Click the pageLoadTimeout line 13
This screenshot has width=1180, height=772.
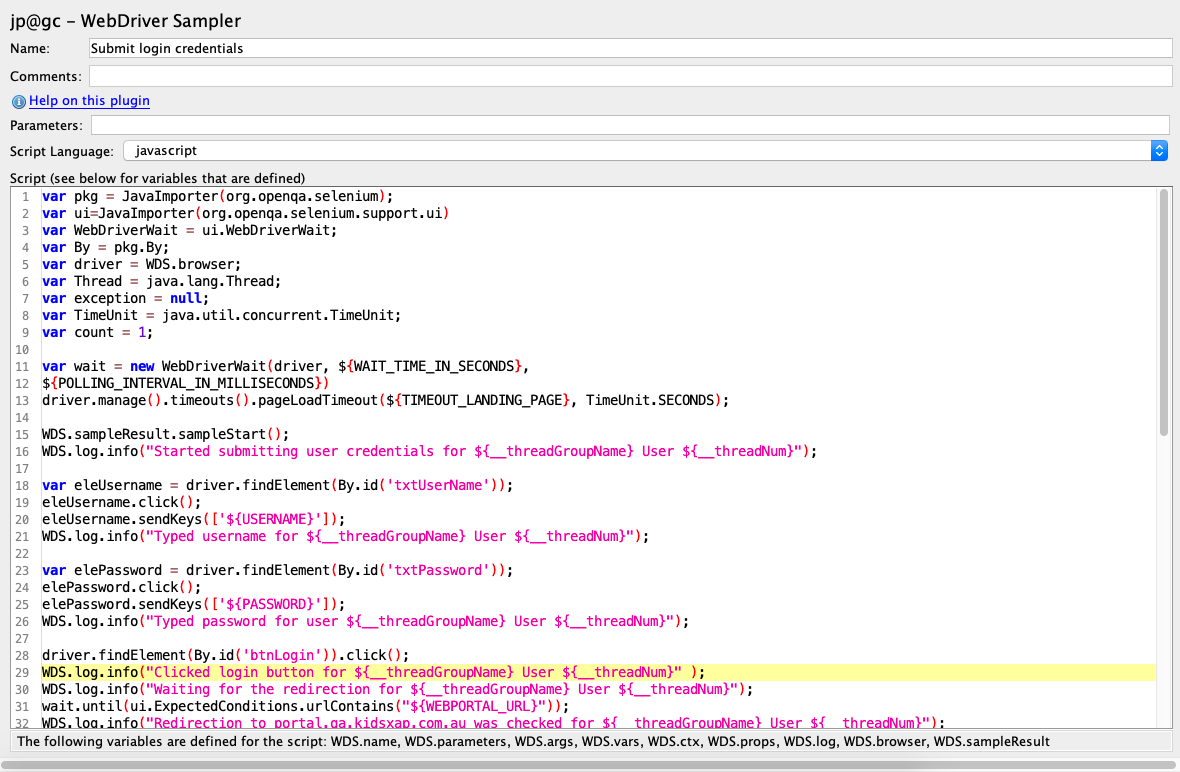tap(385, 400)
